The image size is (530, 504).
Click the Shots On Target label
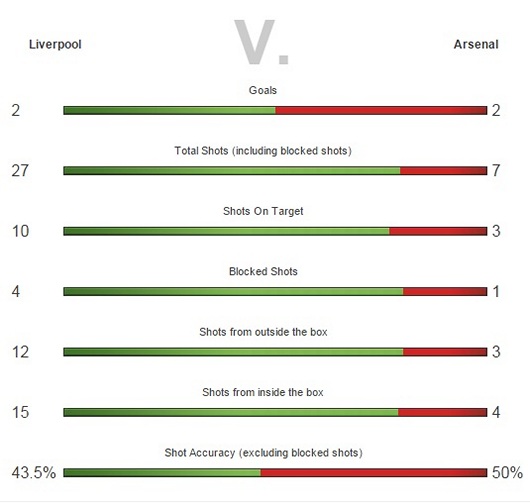click(263, 211)
